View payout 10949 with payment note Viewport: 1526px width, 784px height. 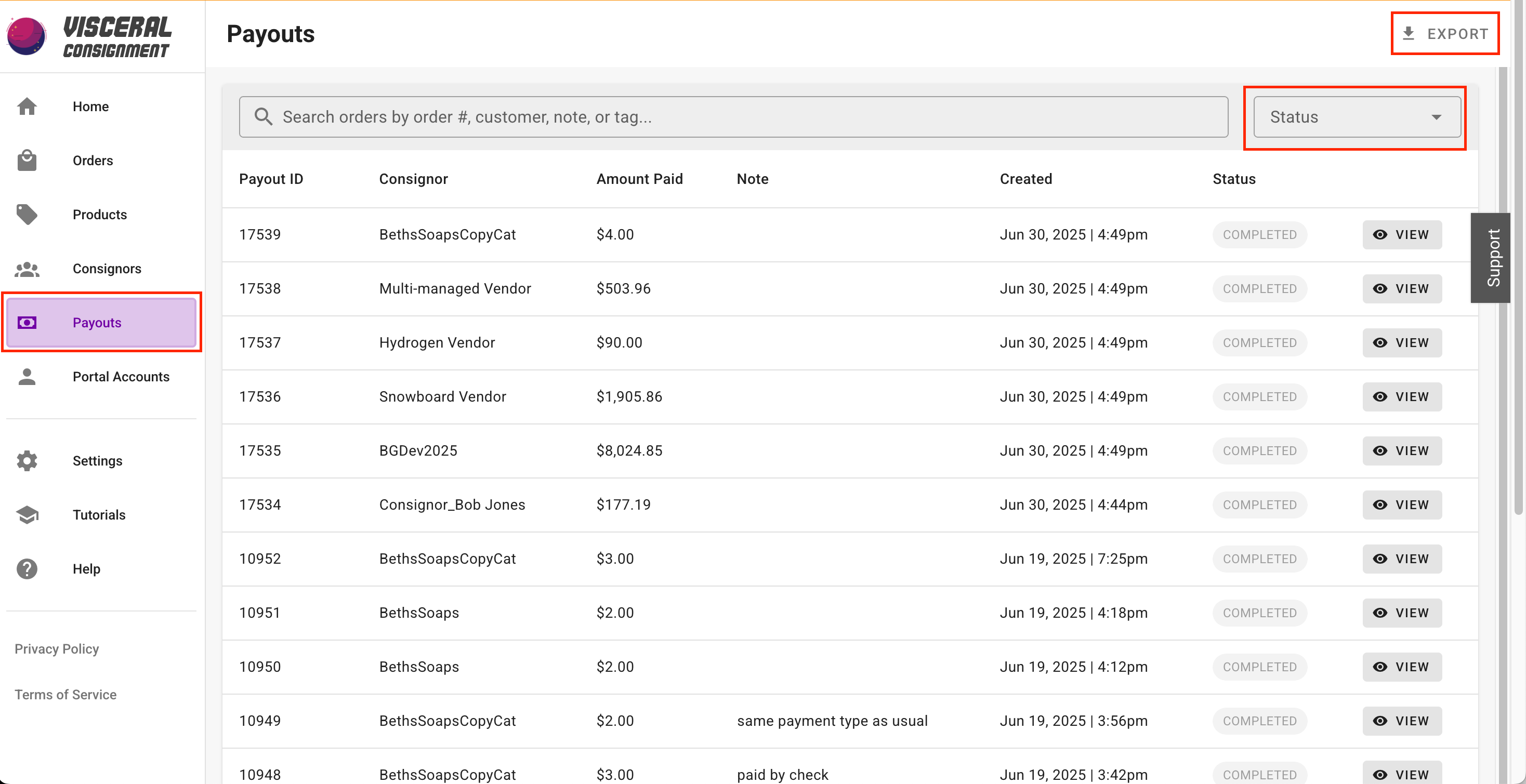coord(1402,721)
